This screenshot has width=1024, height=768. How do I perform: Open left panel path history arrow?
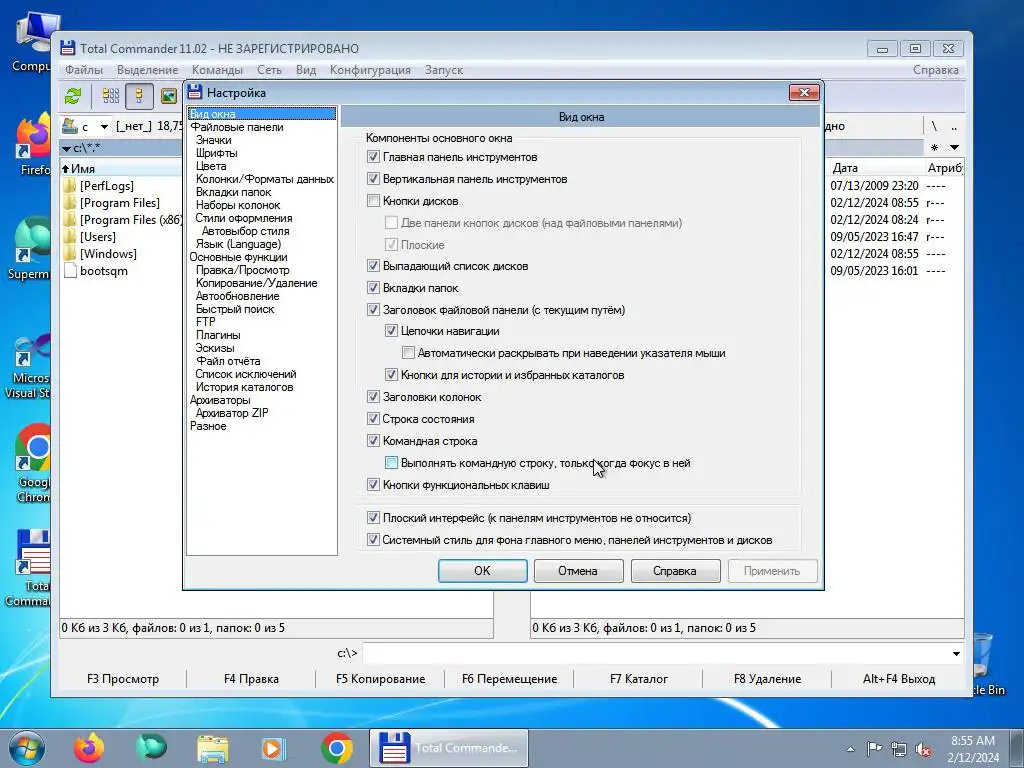tap(66, 148)
